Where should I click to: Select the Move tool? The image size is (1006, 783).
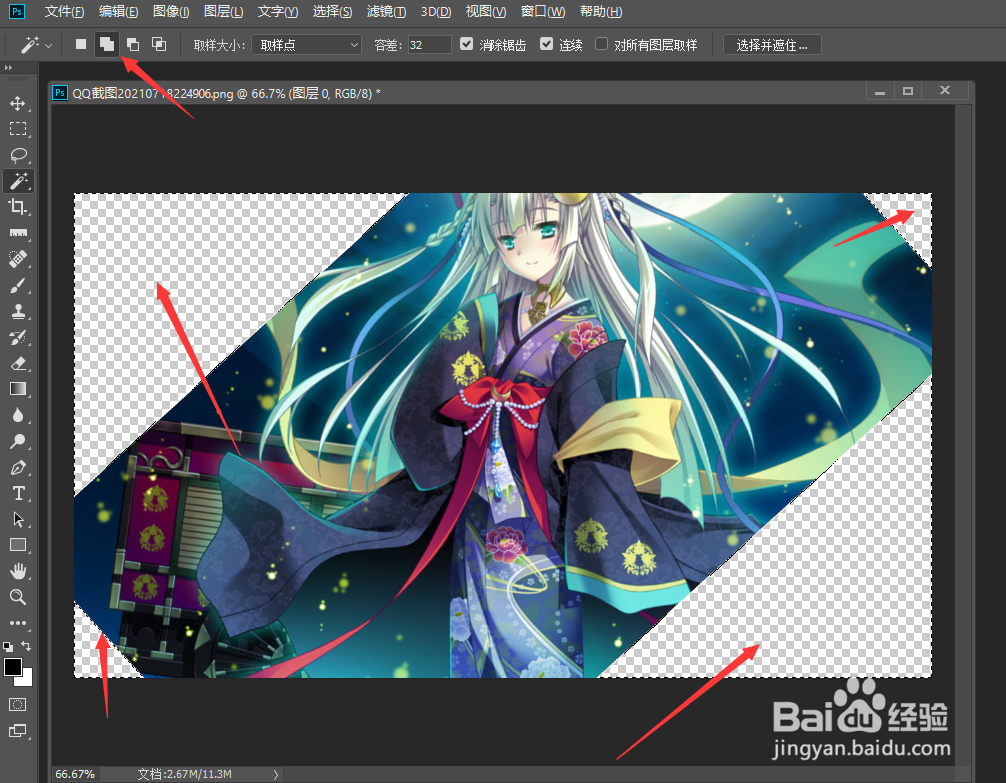coord(18,103)
